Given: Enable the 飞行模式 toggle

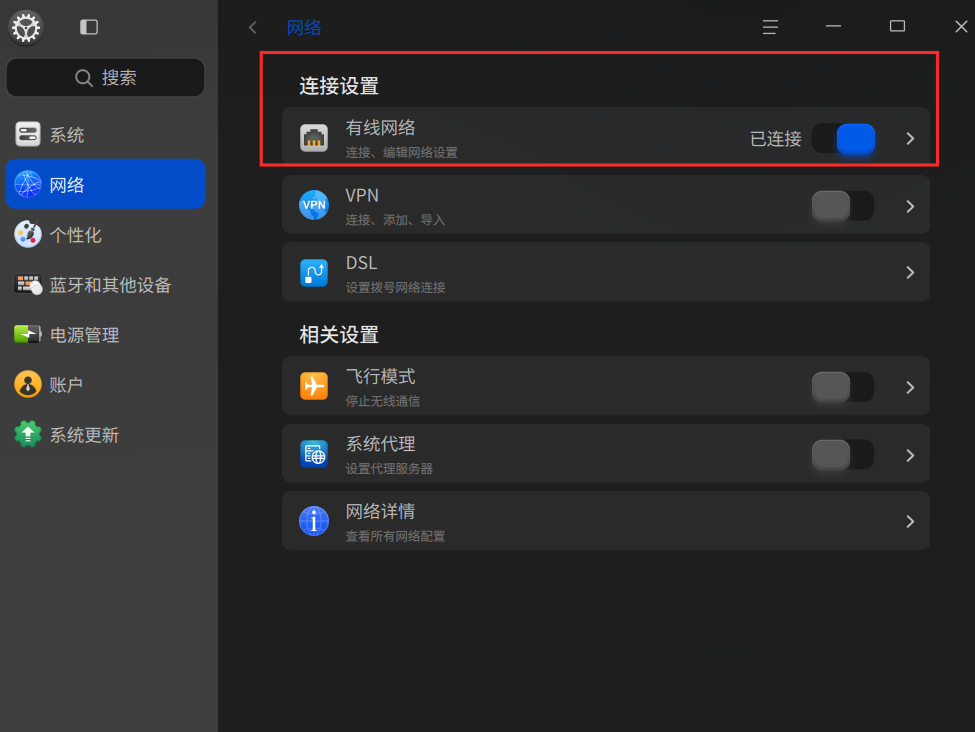Looking at the screenshot, I should (x=843, y=387).
